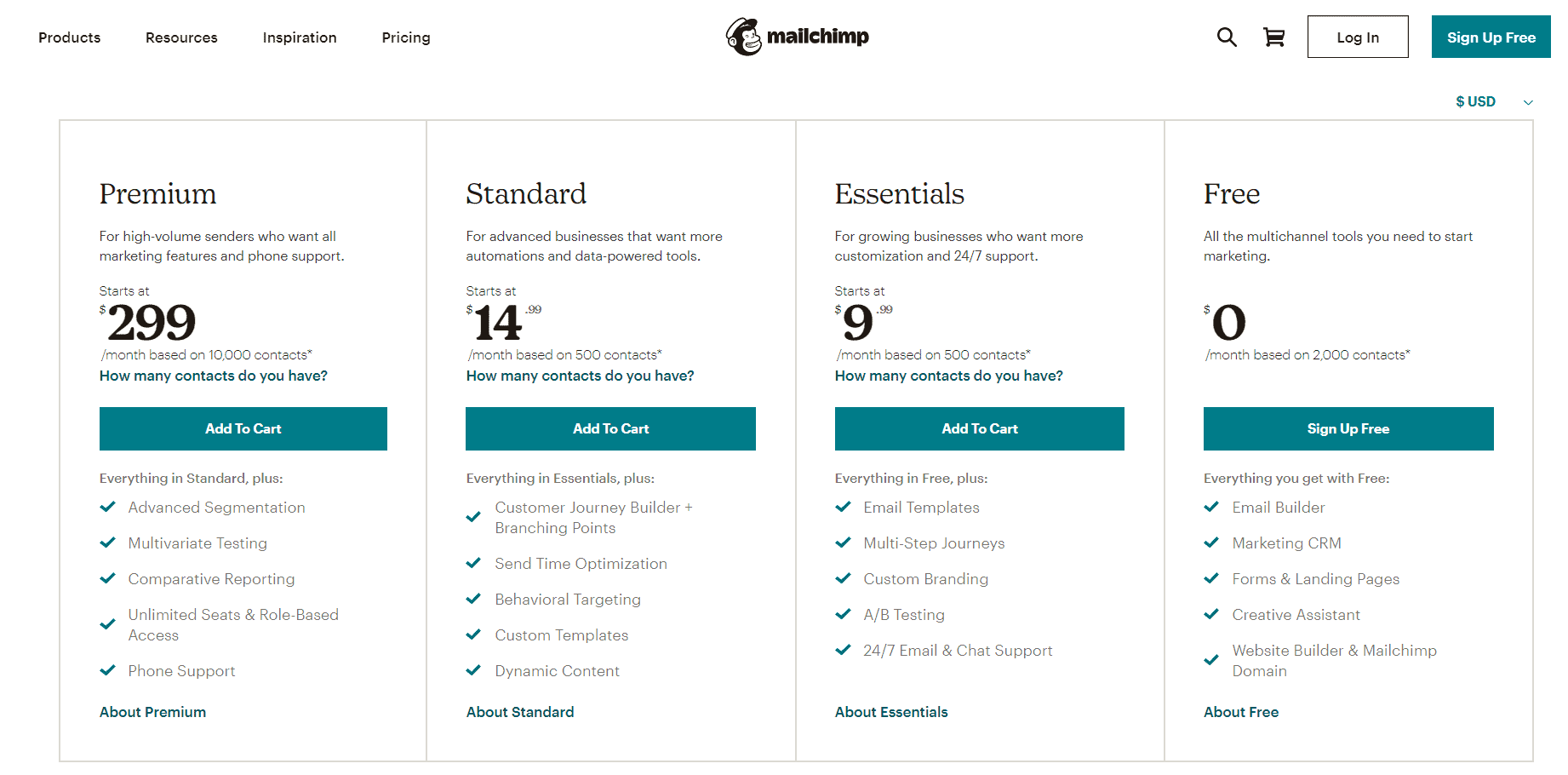Follow the About Essentials link

click(x=891, y=712)
